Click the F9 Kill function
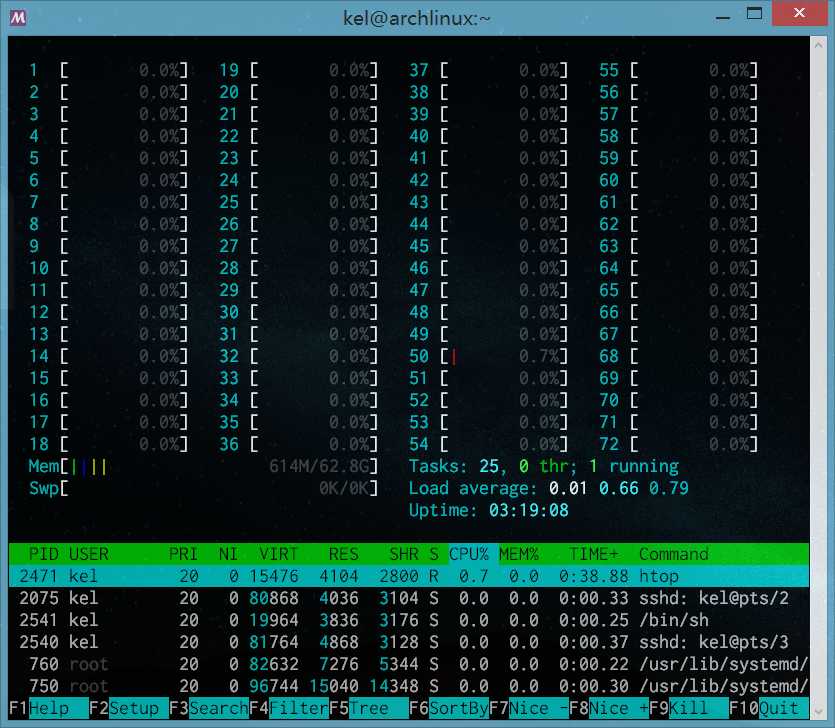835x728 pixels. pos(689,708)
